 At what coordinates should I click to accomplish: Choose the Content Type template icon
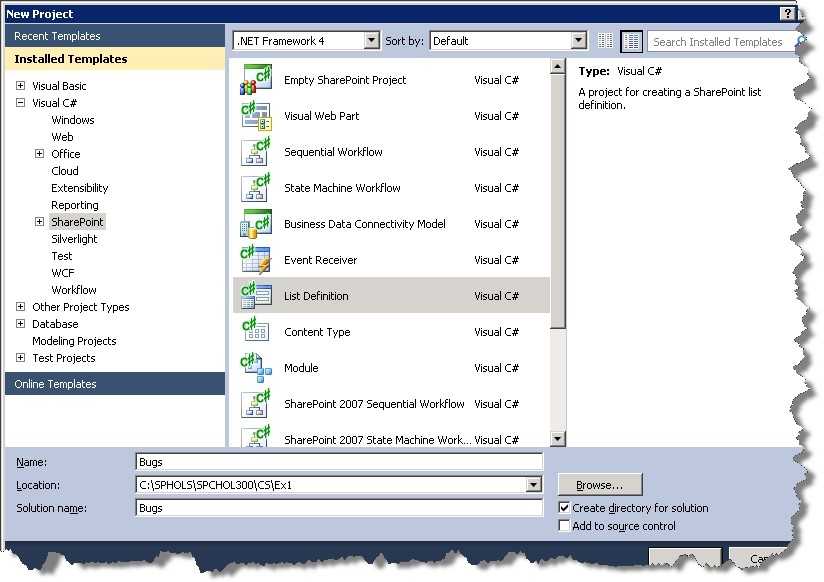point(256,332)
